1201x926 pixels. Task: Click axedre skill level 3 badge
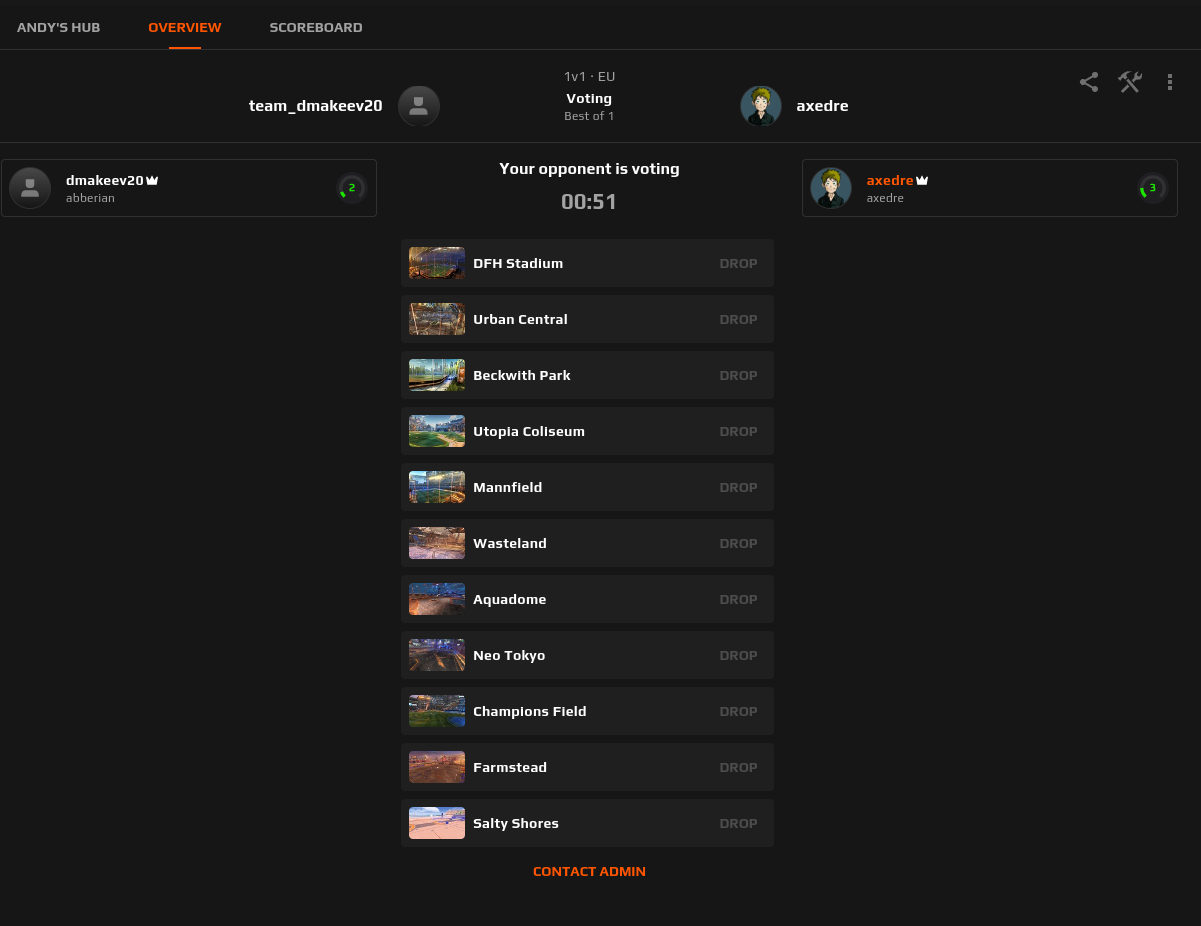click(1152, 188)
